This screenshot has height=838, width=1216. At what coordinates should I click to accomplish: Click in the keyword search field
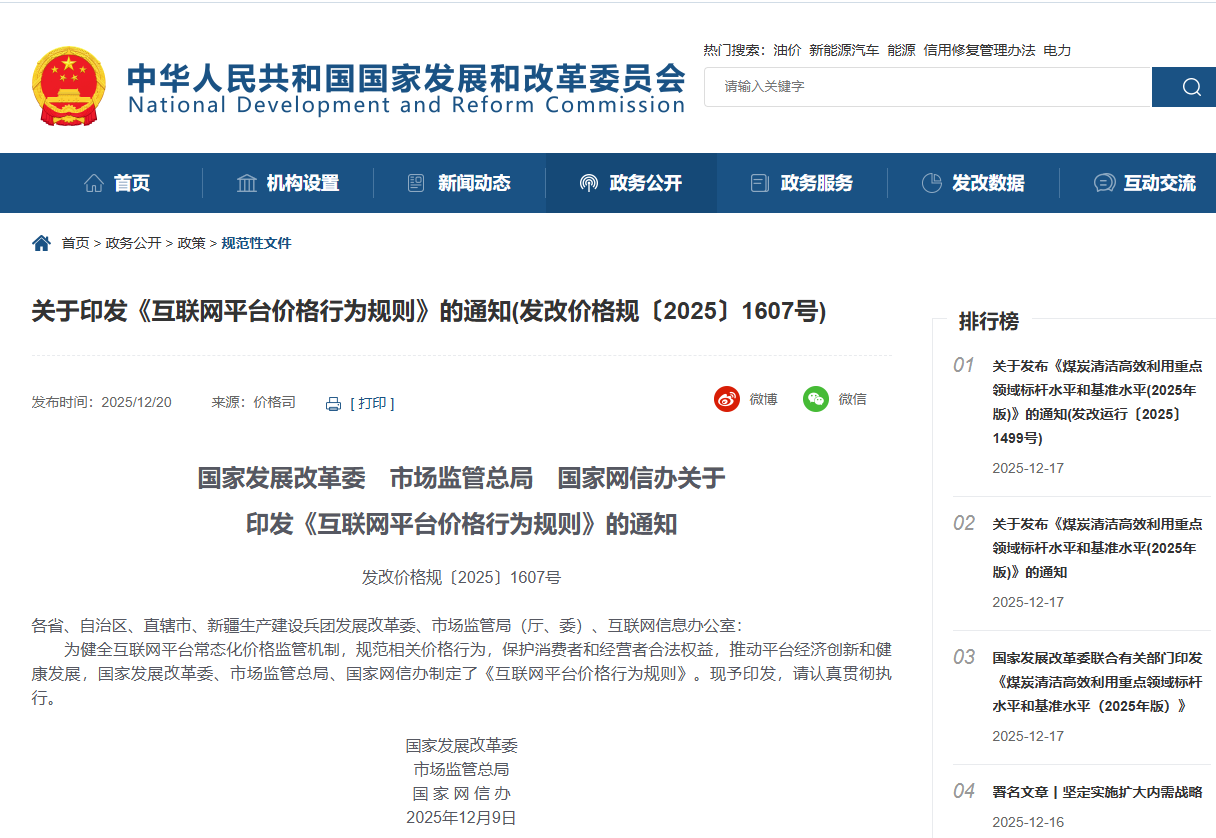click(927, 87)
